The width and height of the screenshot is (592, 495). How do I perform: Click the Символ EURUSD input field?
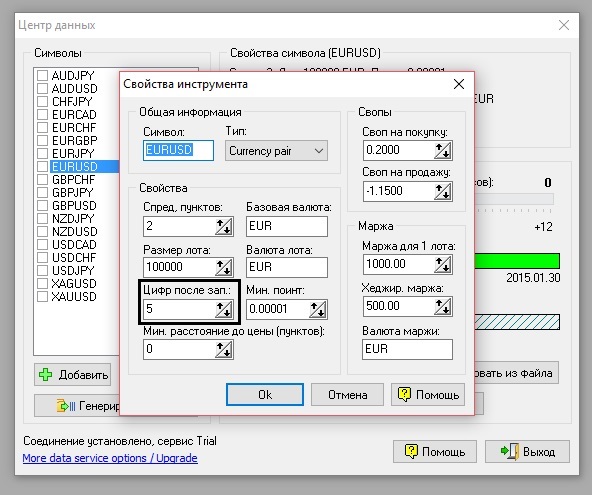point(178,150)
